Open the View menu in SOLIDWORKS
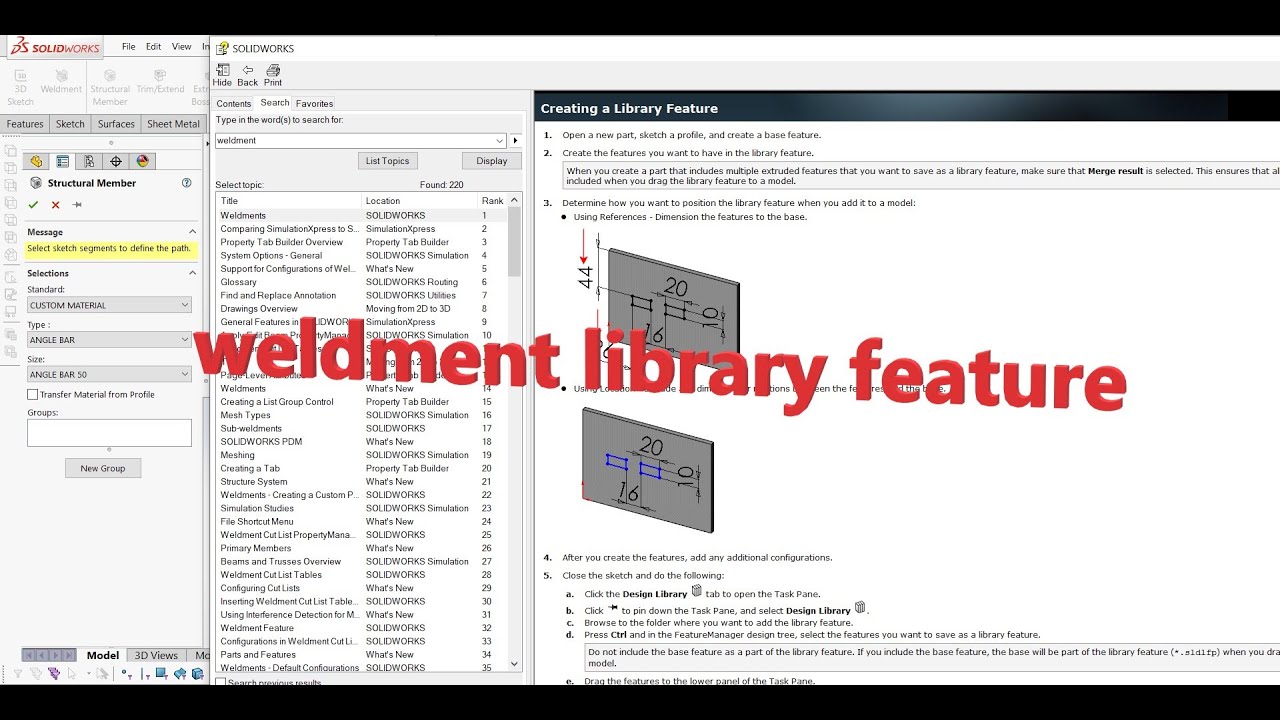The width and height of the screenshot is (1280, 720). [181, 47]
